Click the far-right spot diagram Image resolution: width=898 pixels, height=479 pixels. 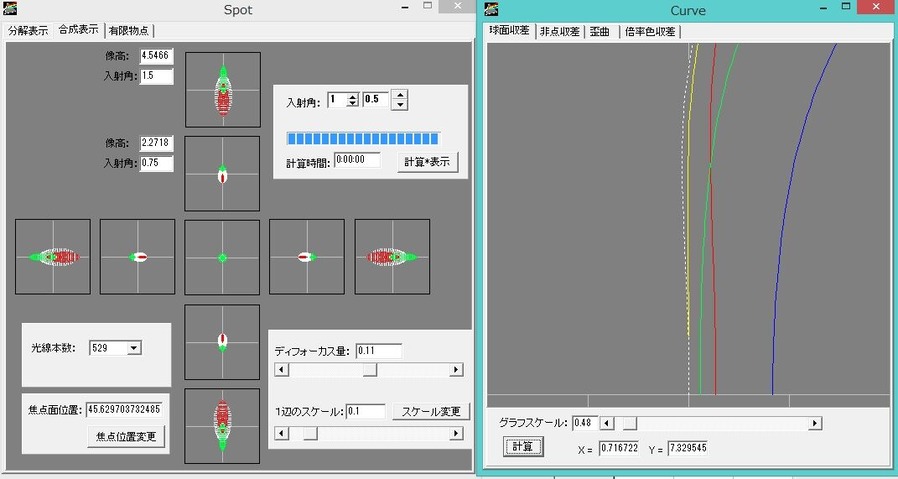[x=392, y=257]
